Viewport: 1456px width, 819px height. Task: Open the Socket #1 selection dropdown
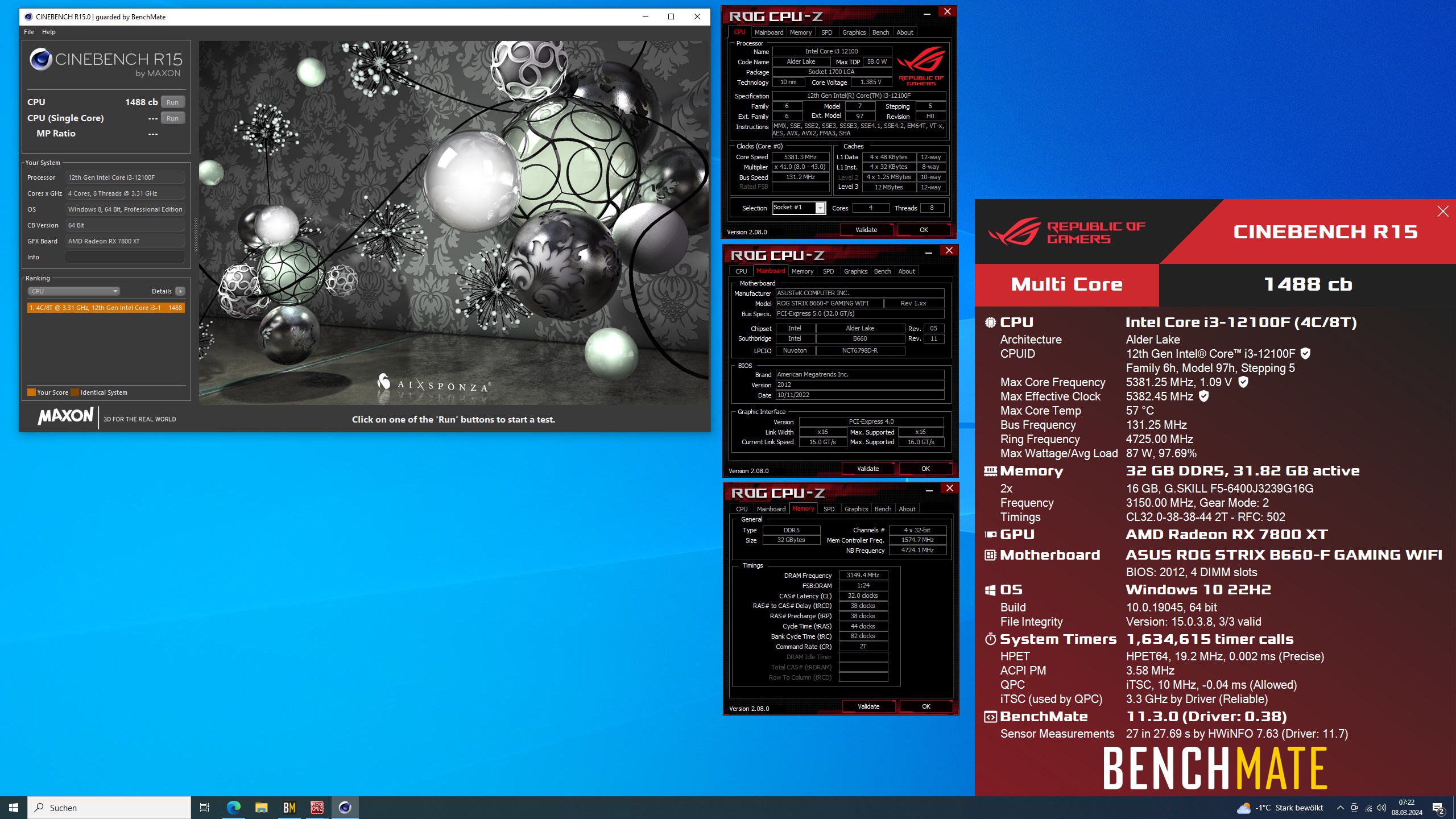(799, 208)
